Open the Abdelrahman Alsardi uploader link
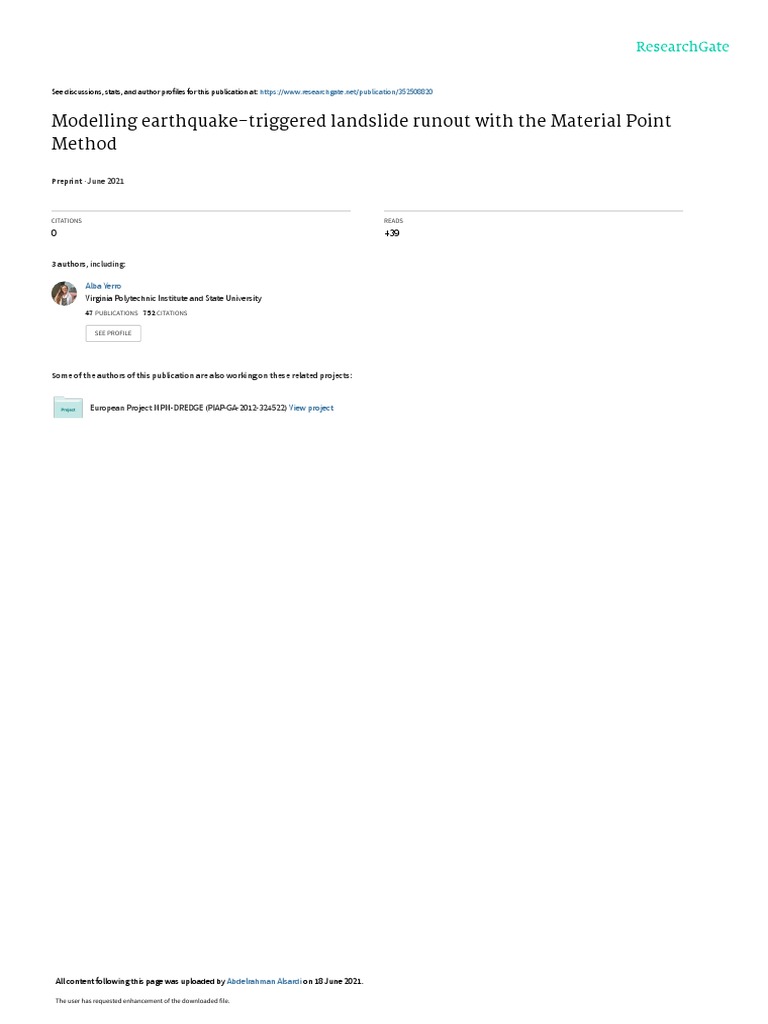The width and height of the screenshot is (768, 1024). pyautogui.click(x=264, y=981)
